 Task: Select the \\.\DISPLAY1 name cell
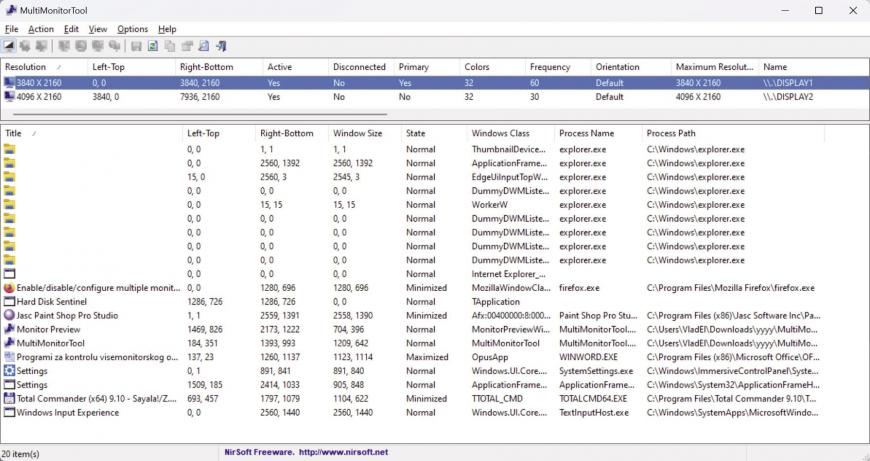pyautogui.click(x=787, y=83)
